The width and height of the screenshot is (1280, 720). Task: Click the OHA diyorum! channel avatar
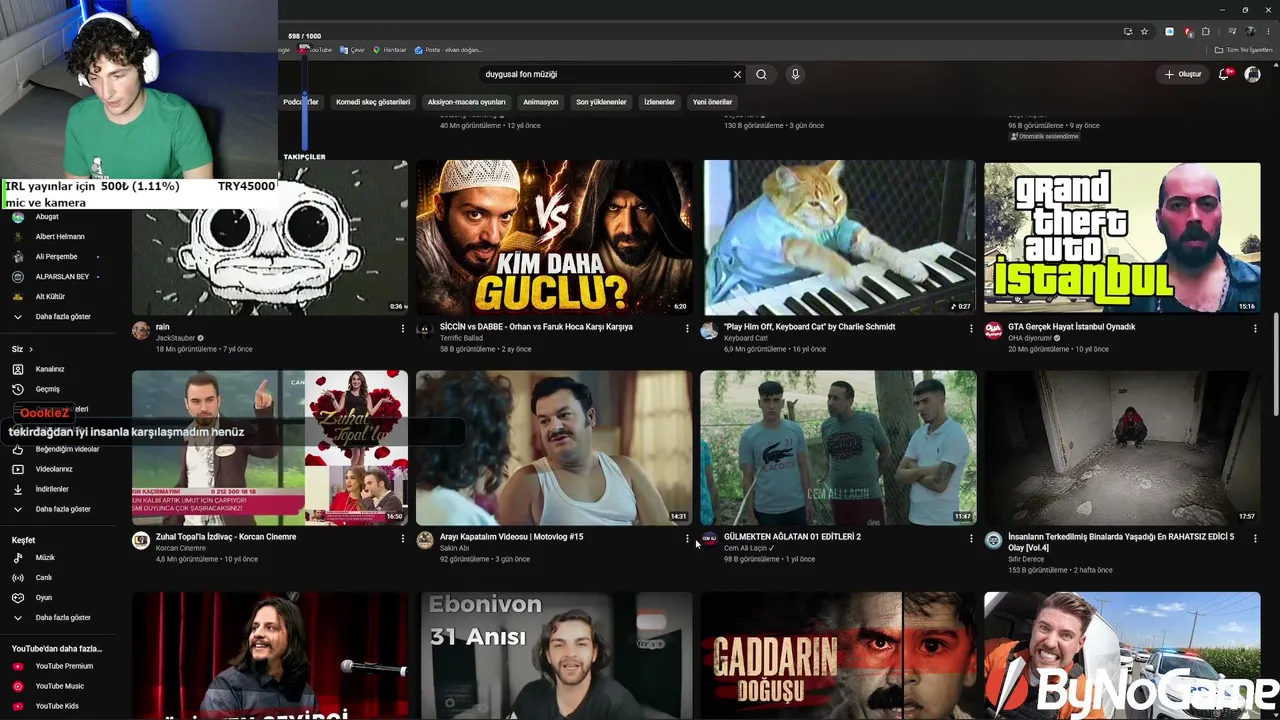[x=993, y=331]
